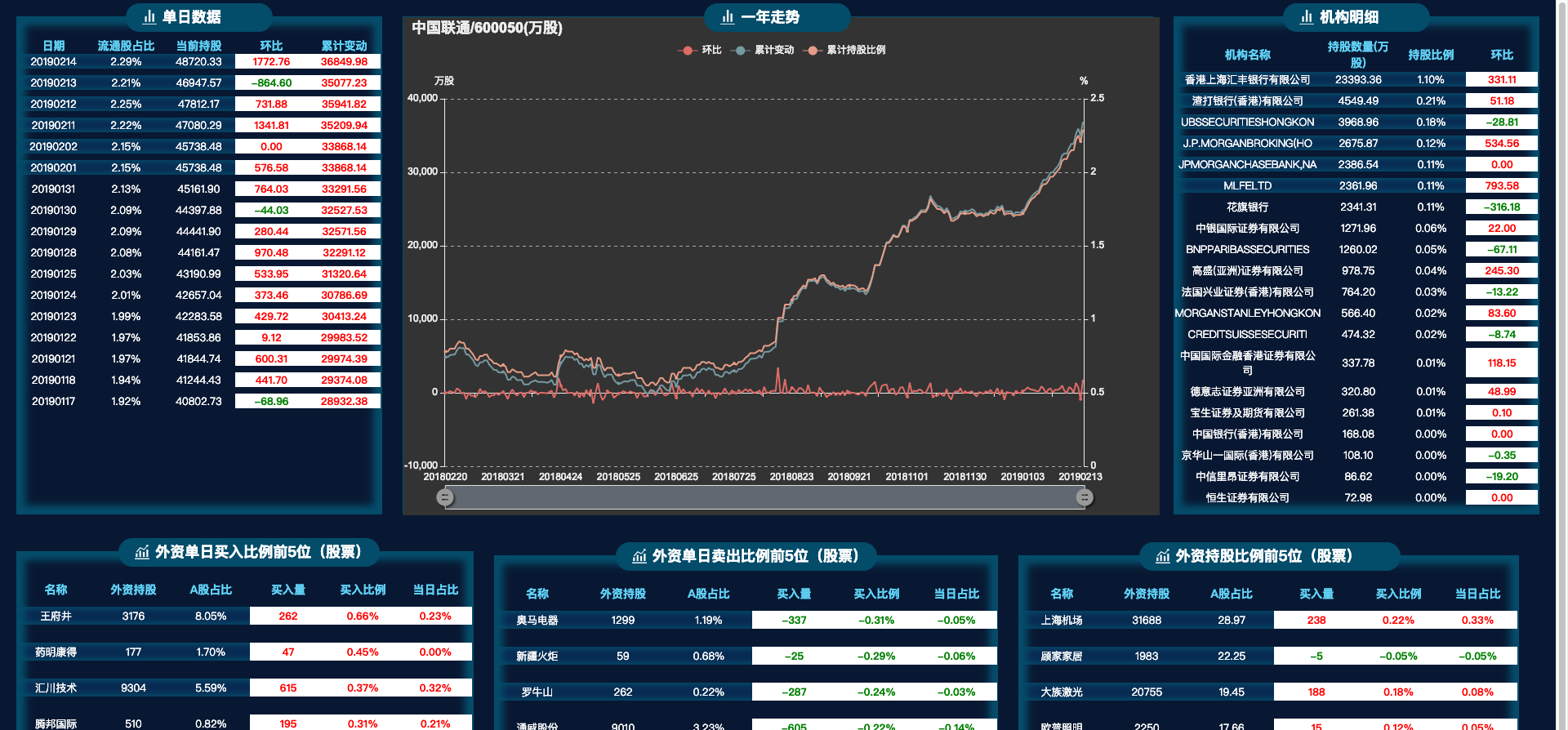Select the 外资单日卖出比例前5位 panel title
1568x730 pixels.
pos(756,556)
